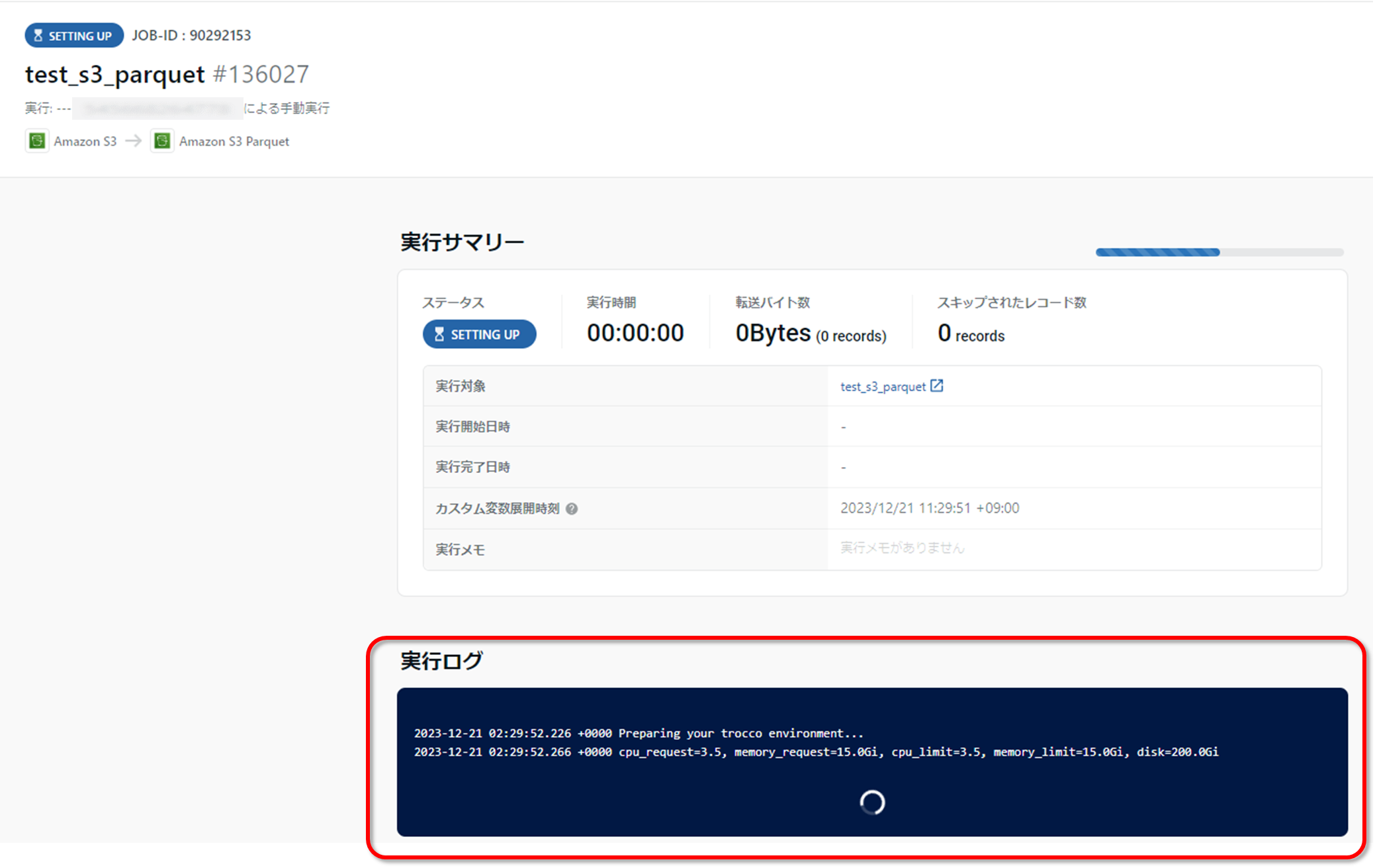The image size is (1375, 868).
Task: Click the Preparing your trocco environment log line
Action: tap(639, 734)
